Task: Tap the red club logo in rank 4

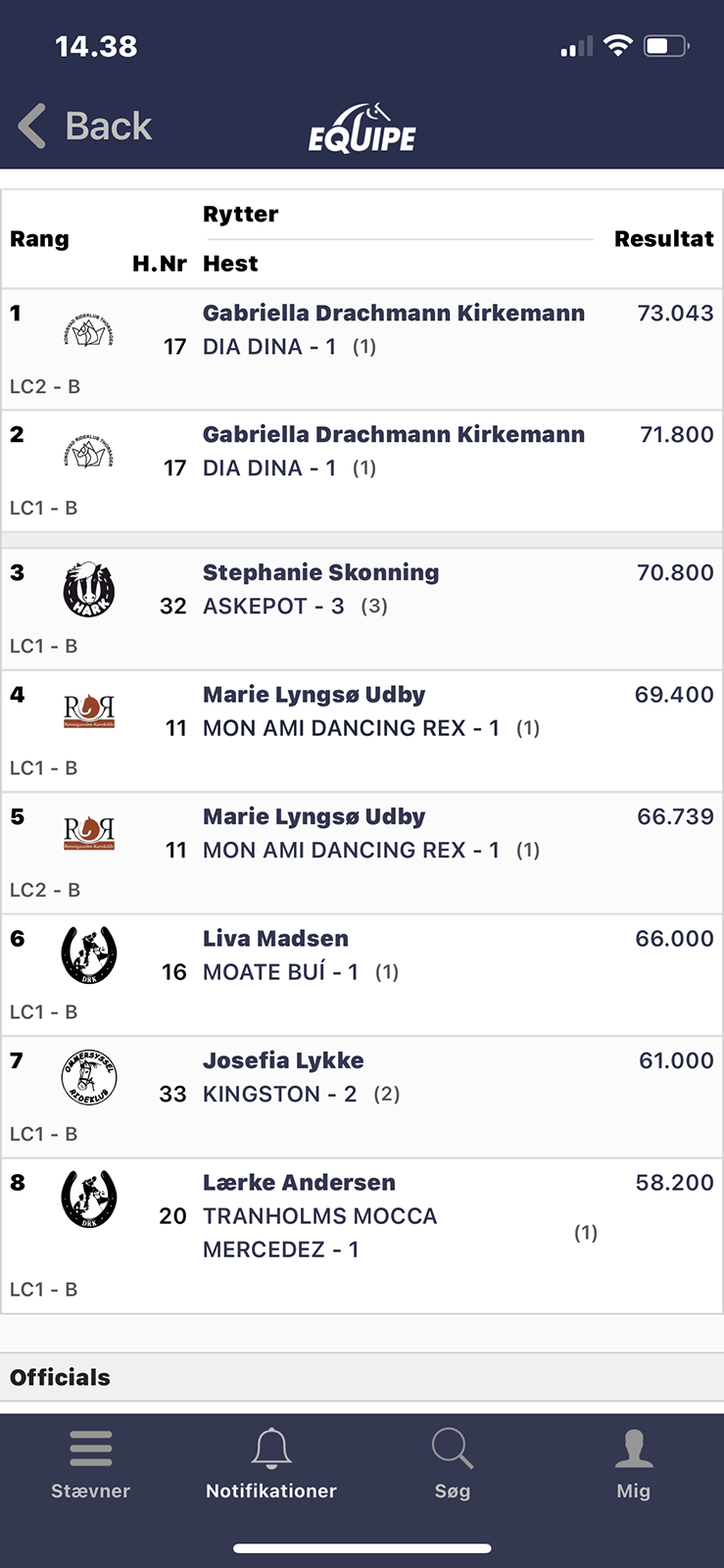Action: pos(89,710)
